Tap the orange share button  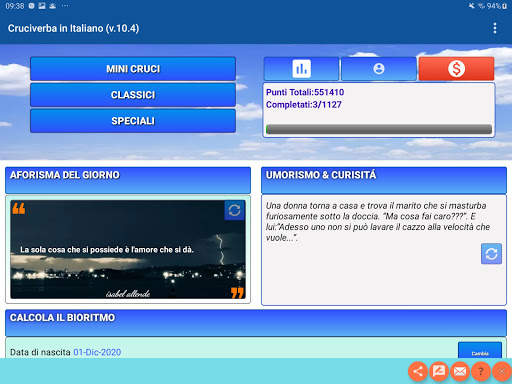tap(418, 371)
